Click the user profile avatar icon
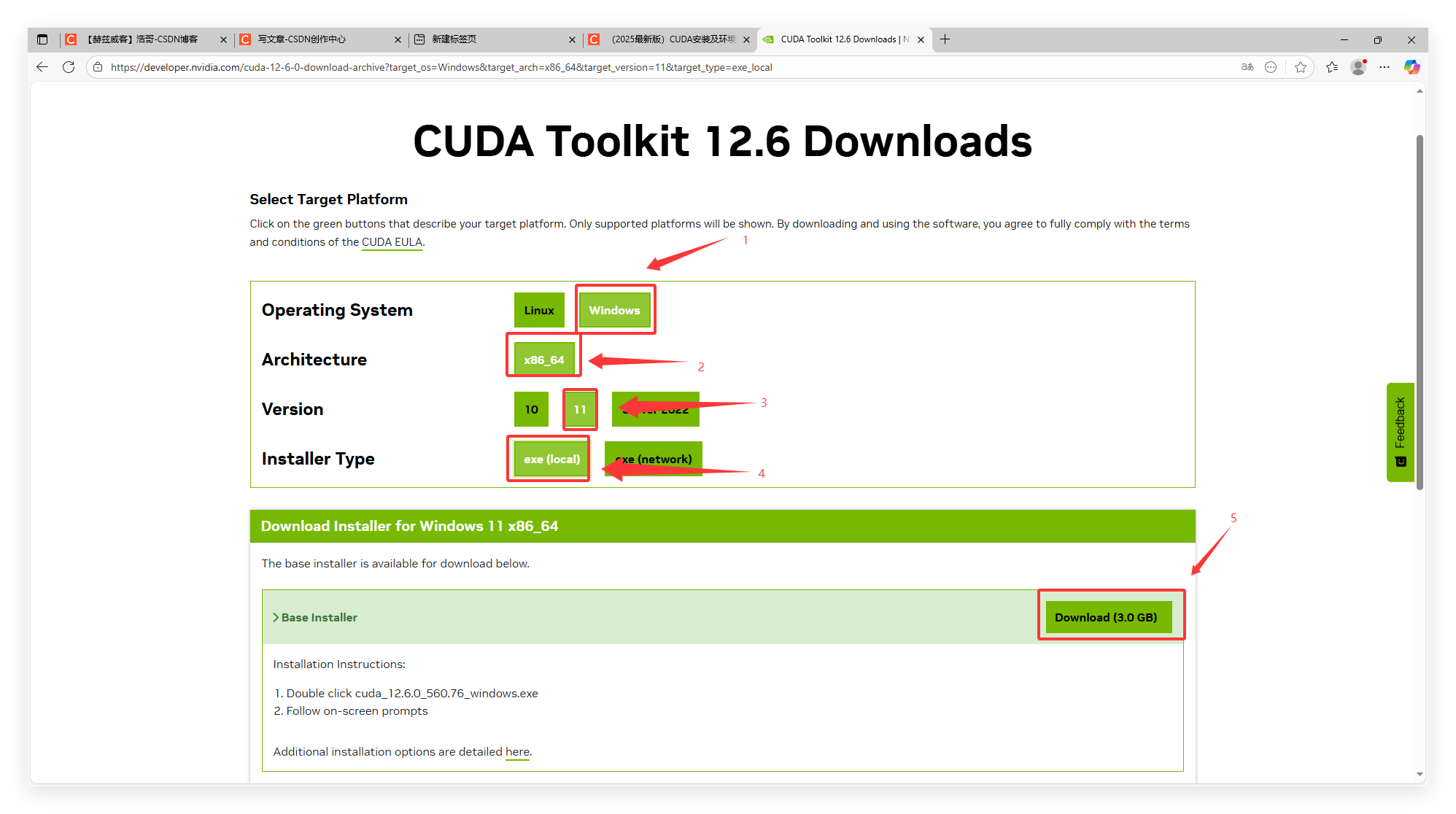The height and width of the screenshot is (814, 1456). click(x=1358, y=67)
